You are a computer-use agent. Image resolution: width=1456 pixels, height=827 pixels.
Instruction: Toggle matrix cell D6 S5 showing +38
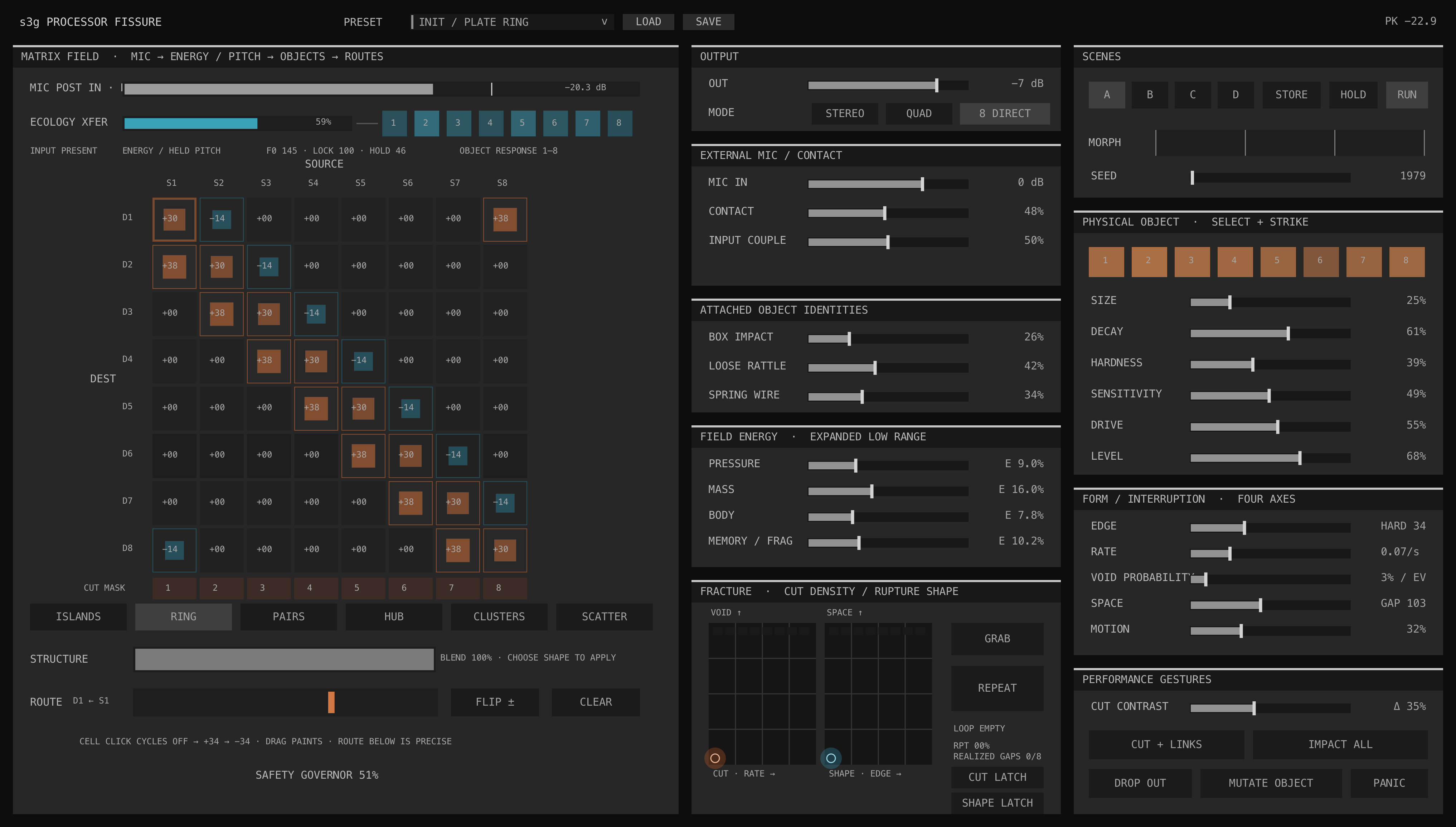(x=363, y=455)
